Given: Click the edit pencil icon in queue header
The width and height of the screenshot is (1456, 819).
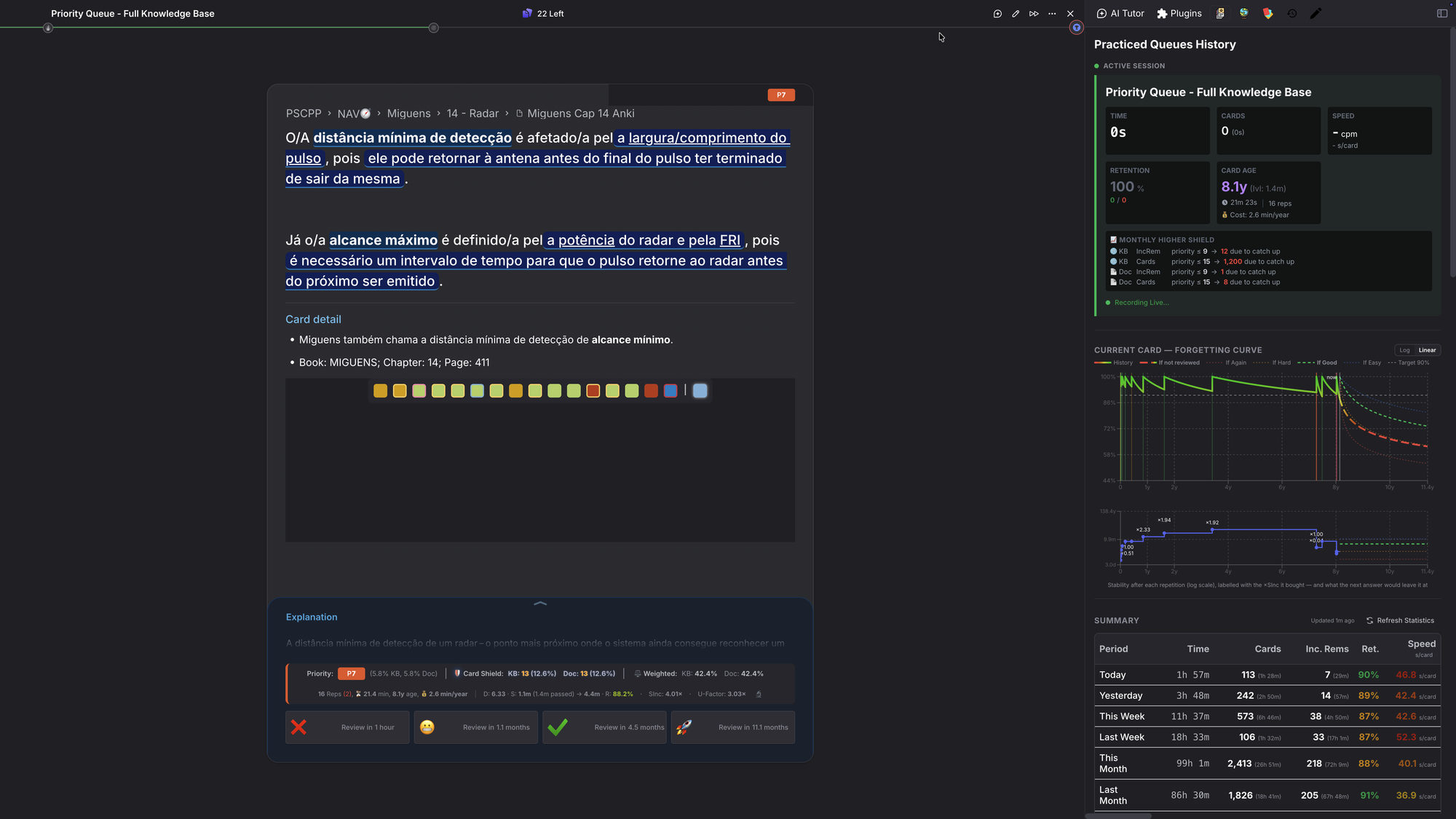Looking at the screenshot, I should (1016, 14).
